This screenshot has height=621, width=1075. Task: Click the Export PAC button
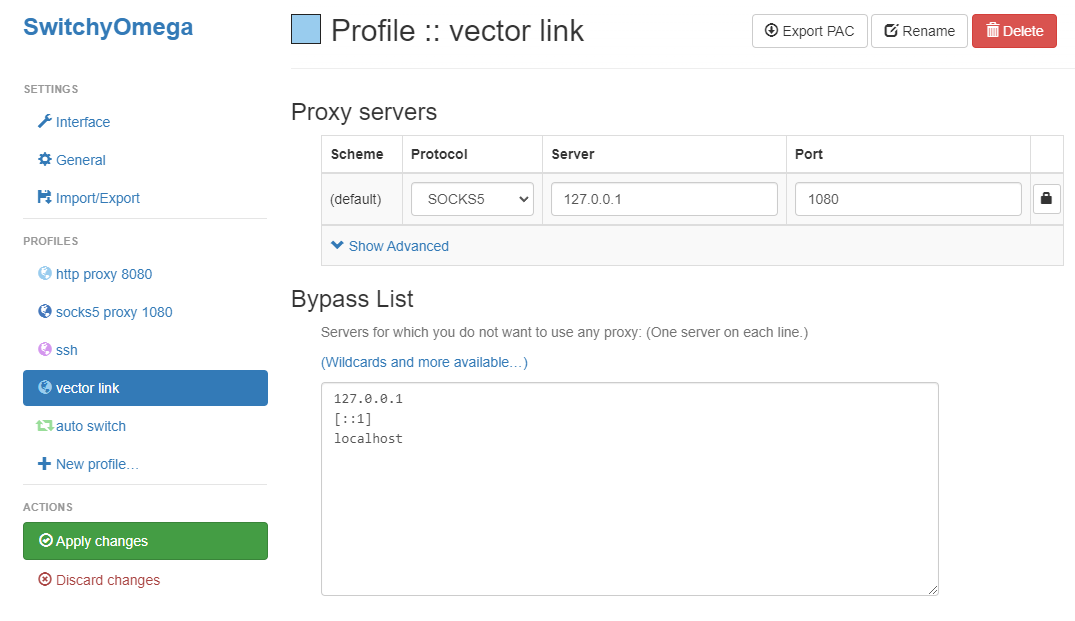809,31
